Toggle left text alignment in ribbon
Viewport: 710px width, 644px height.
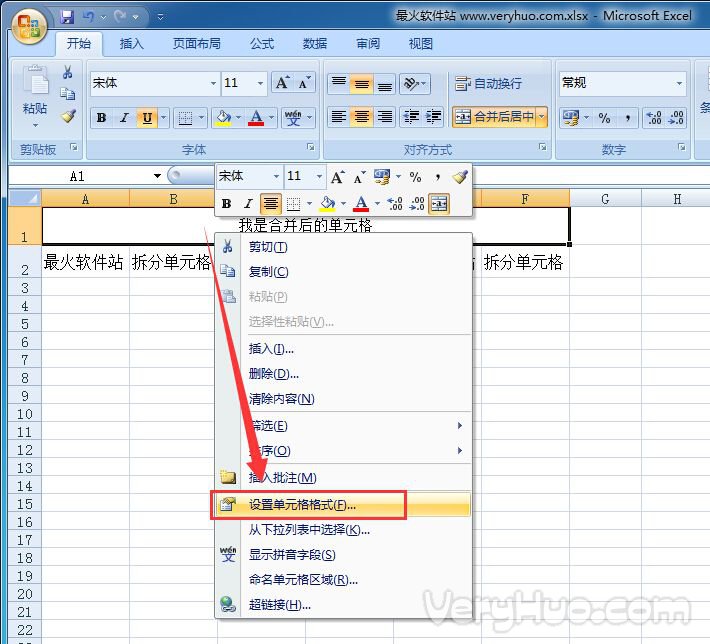click(339, 117)
